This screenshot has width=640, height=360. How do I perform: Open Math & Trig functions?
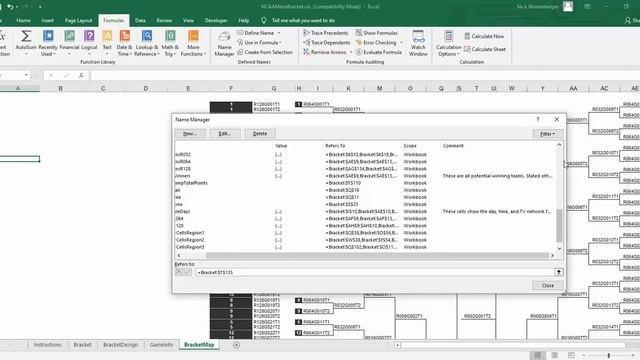[x=170, y=42]
